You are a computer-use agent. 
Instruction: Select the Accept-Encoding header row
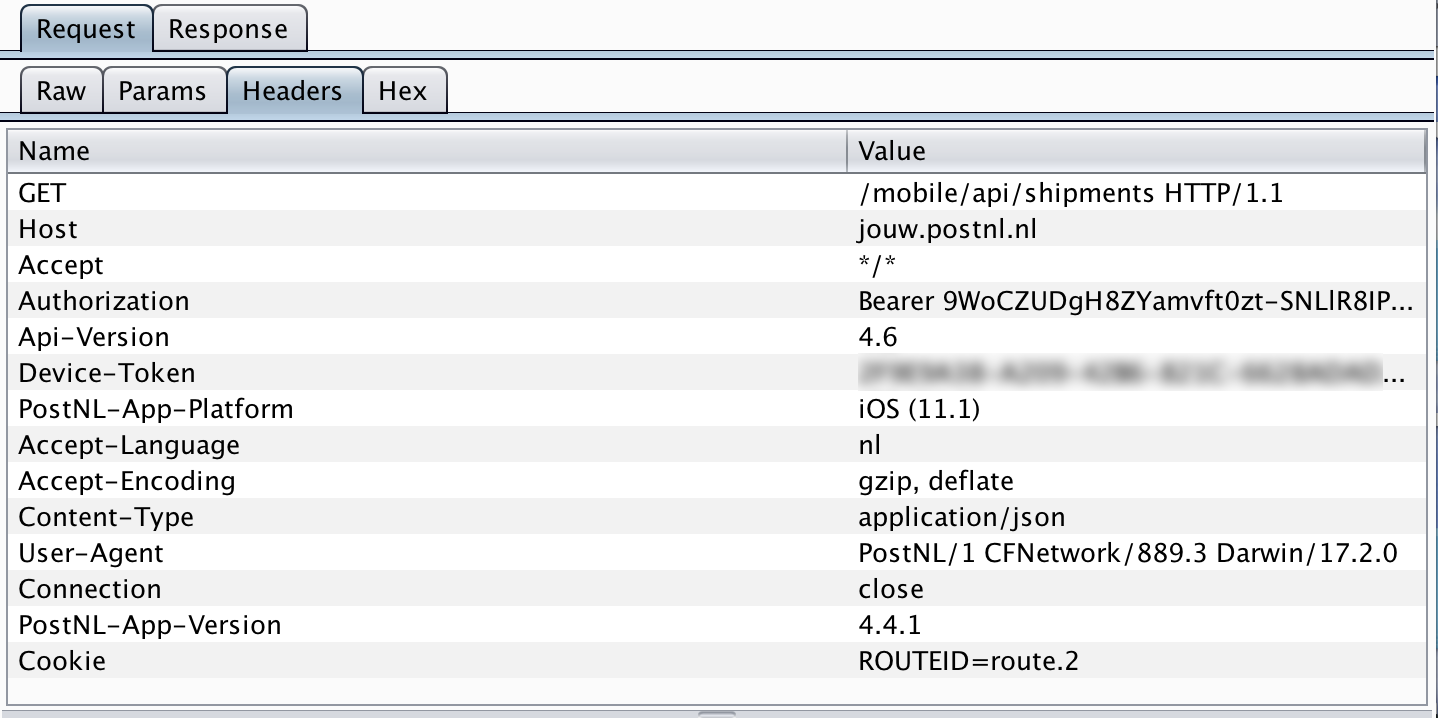coord(127,481)
